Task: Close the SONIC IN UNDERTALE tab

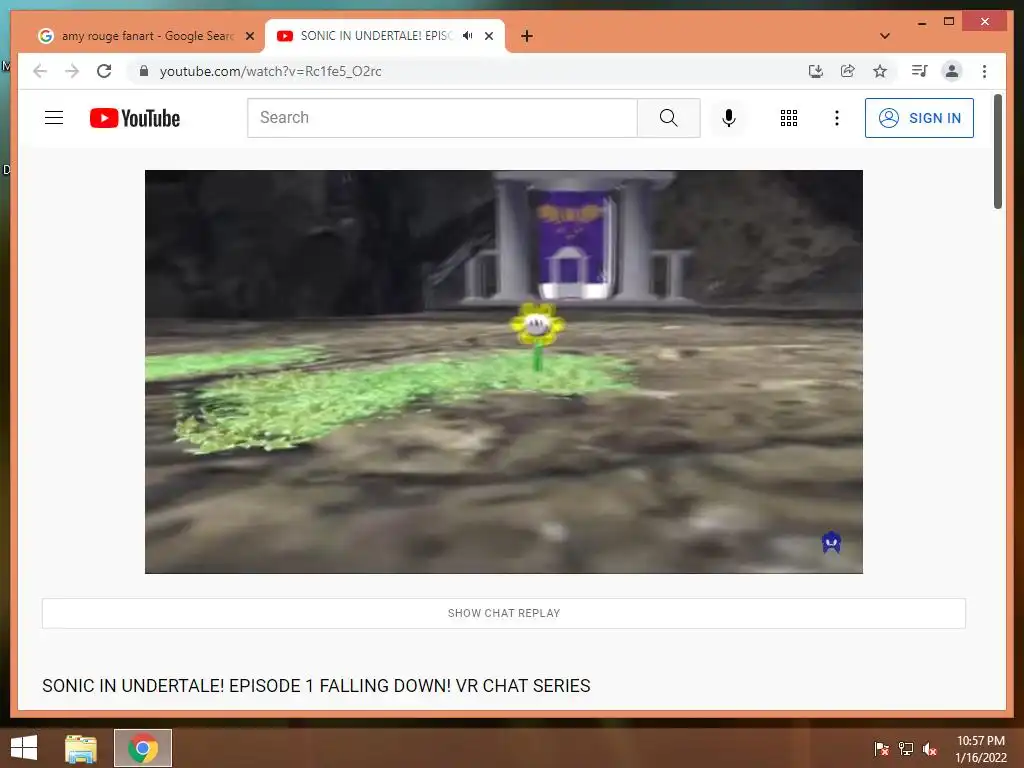Action: [488, 36]
